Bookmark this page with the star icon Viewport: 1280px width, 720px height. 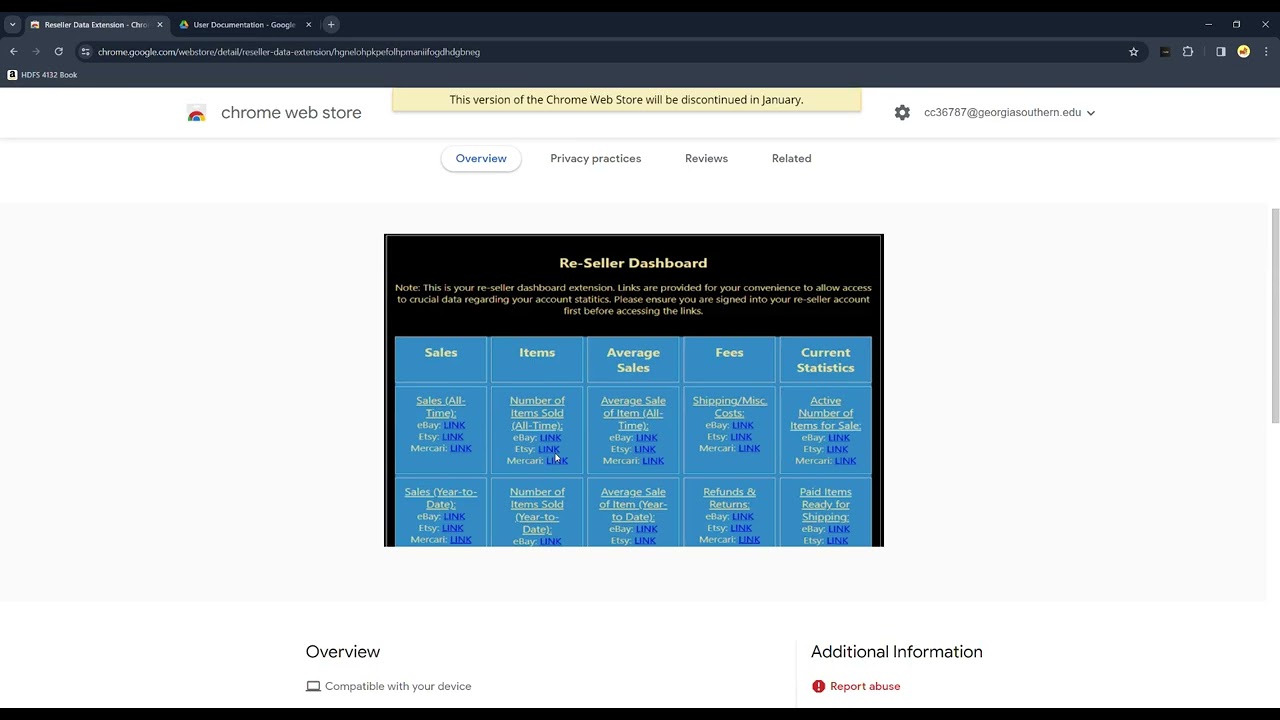click(x=1133, y=52)
